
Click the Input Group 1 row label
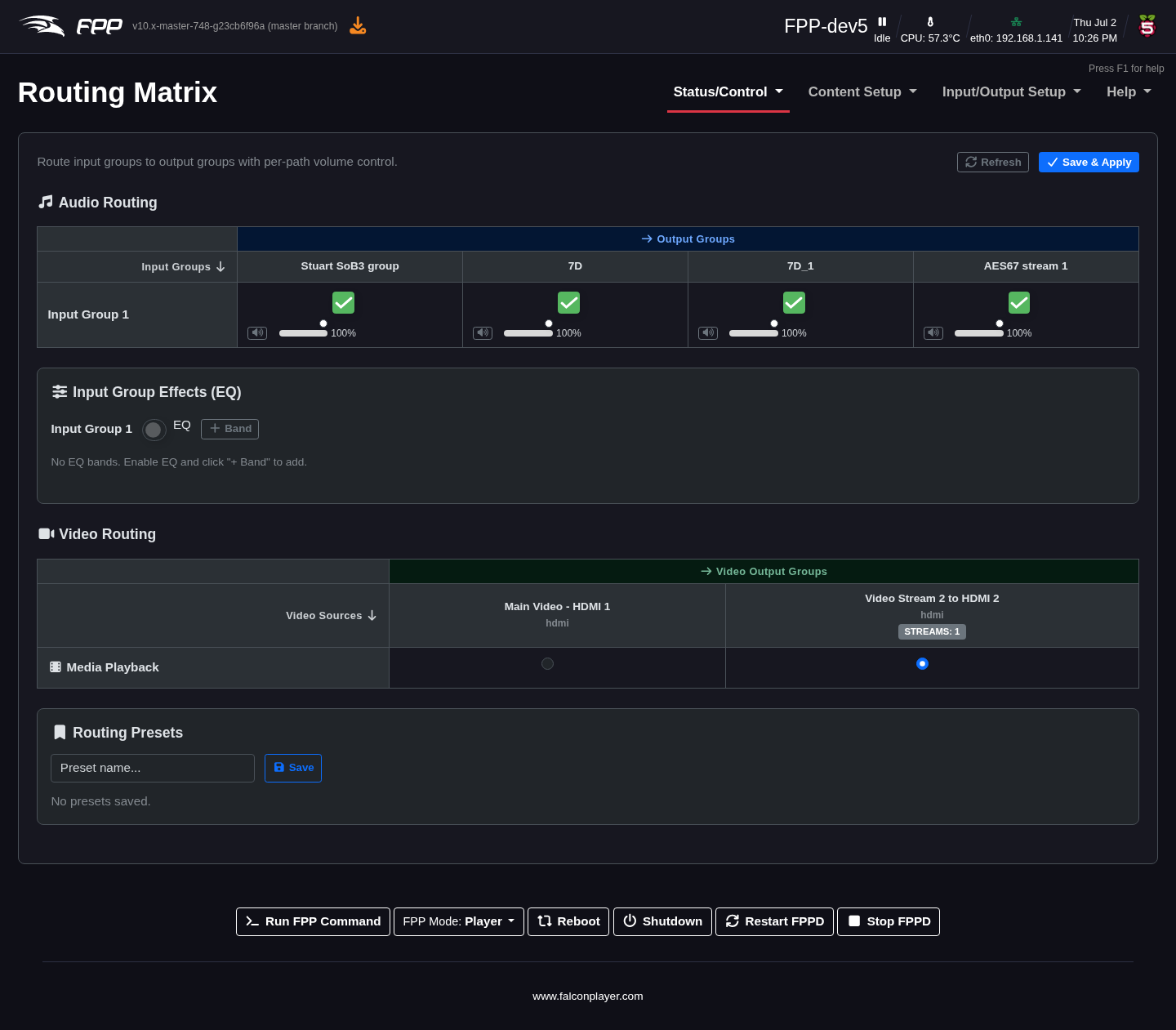[x=88, y=314]
